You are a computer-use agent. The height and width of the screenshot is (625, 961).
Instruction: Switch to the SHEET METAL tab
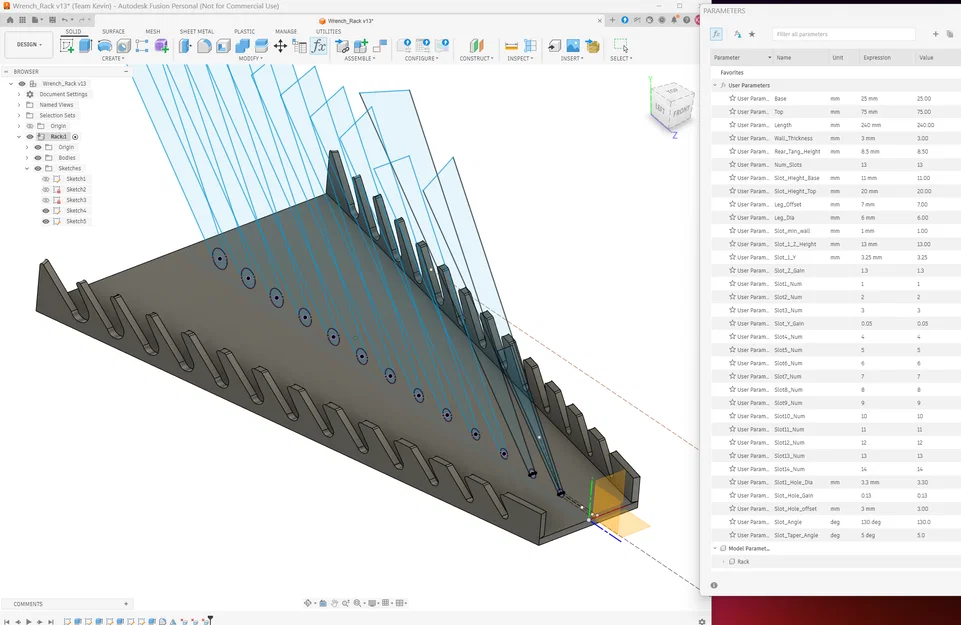197,31
